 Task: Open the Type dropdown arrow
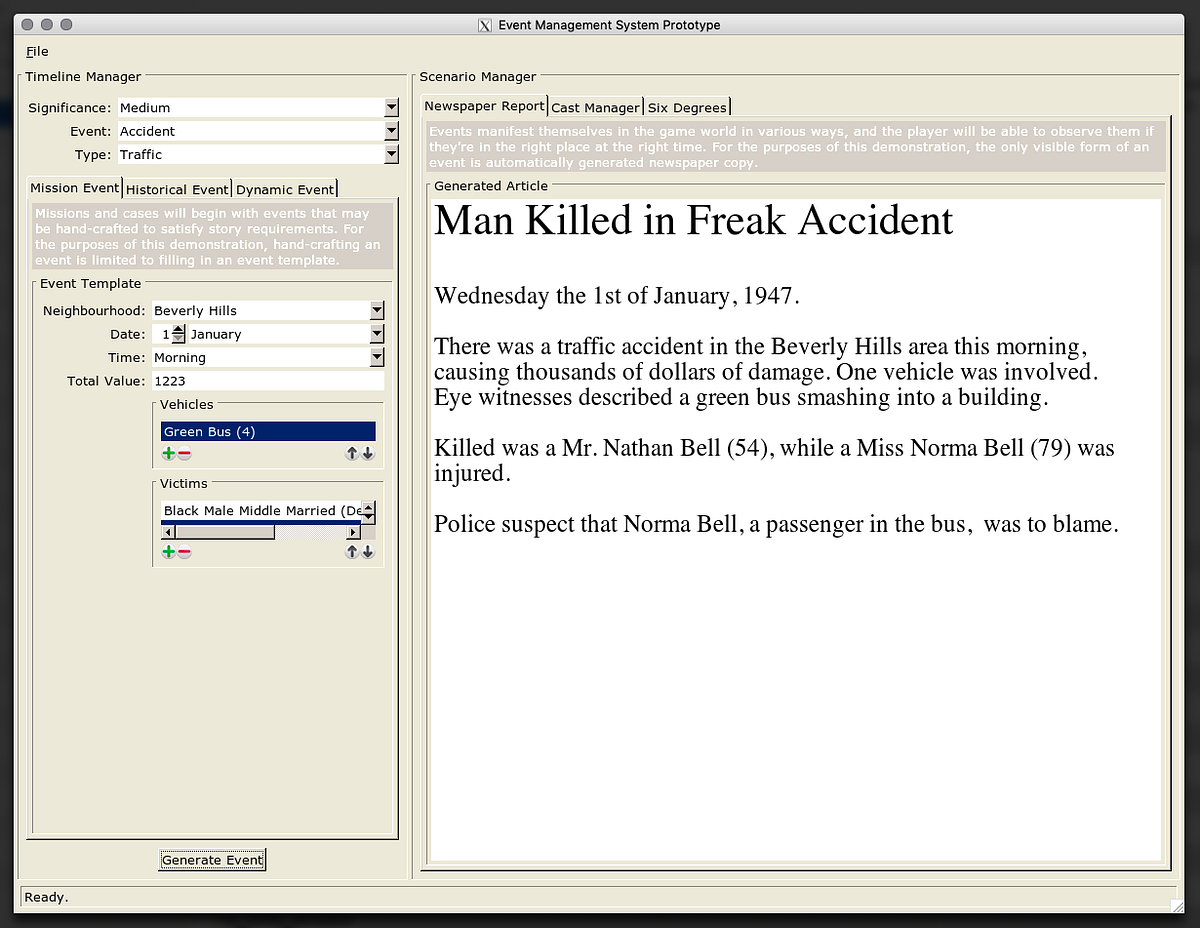coord(391,154)
